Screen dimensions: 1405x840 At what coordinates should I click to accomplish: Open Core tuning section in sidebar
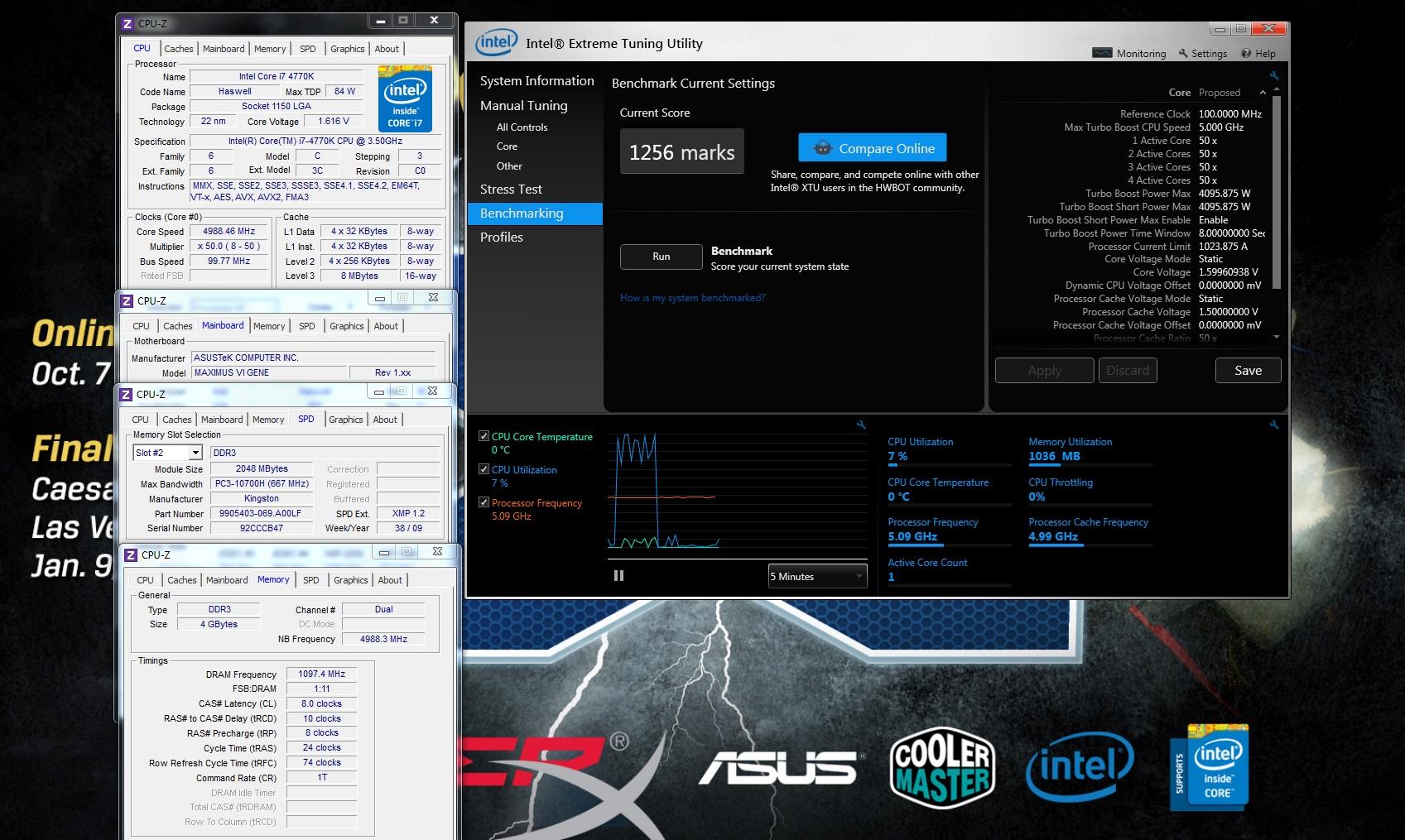tap(507, 146)
